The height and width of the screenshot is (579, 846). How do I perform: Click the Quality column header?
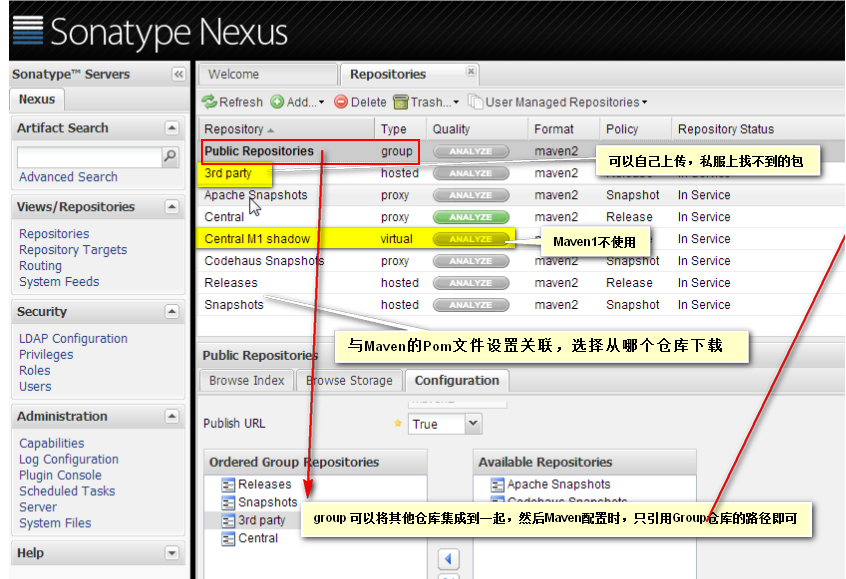click(x=477, y=129)
